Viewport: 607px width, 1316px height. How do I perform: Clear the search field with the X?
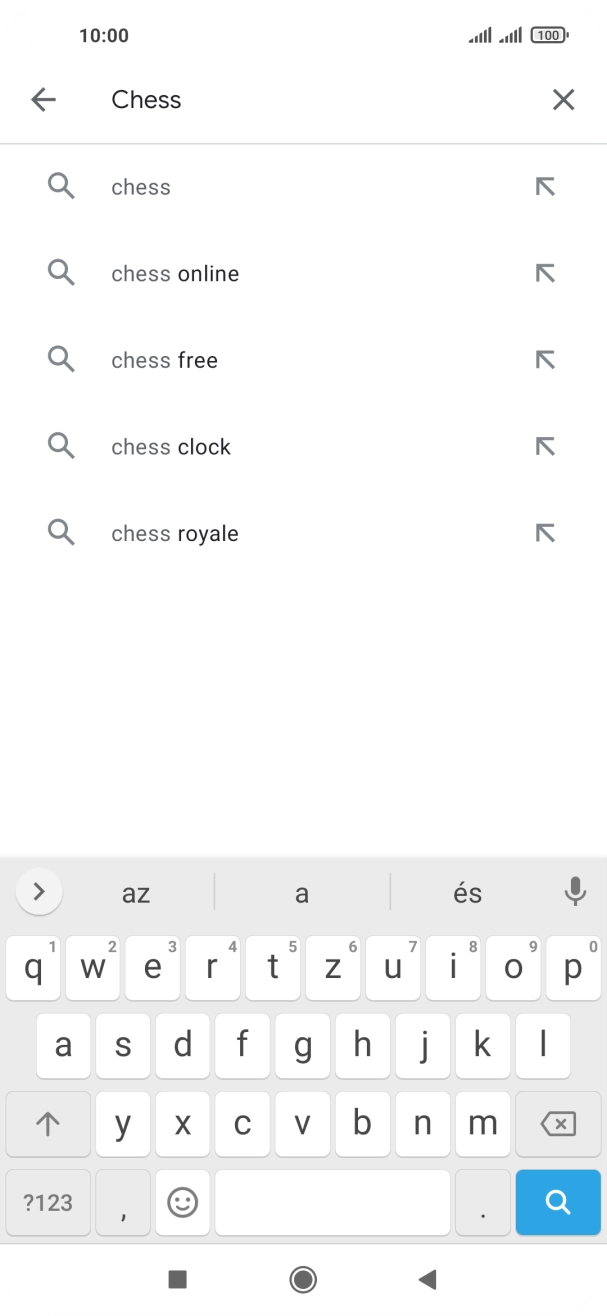point(563,99)
